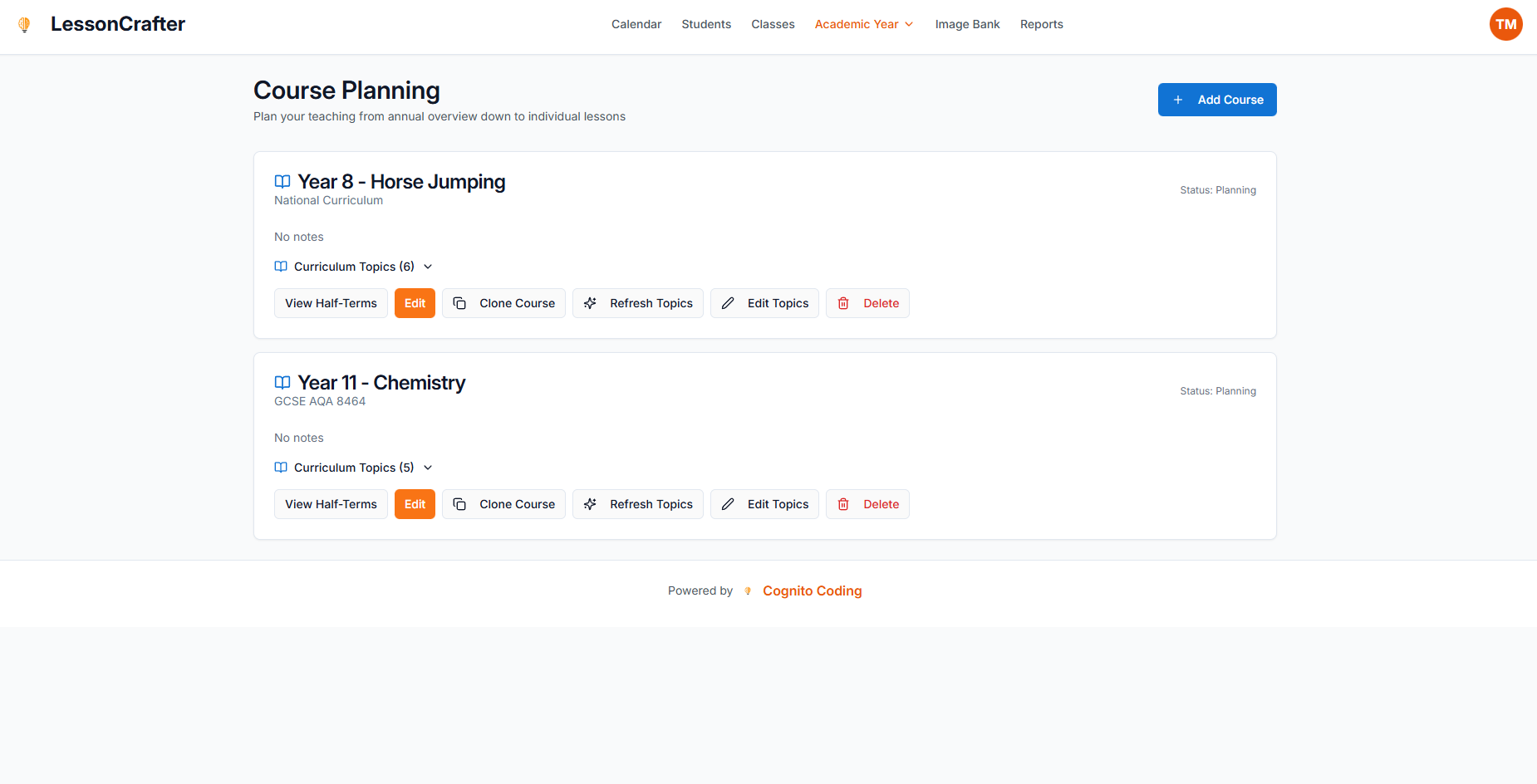Screen dimensions: 1537x784
Task: Open the Academic Year dropdown
Action: tap(862, 24)
